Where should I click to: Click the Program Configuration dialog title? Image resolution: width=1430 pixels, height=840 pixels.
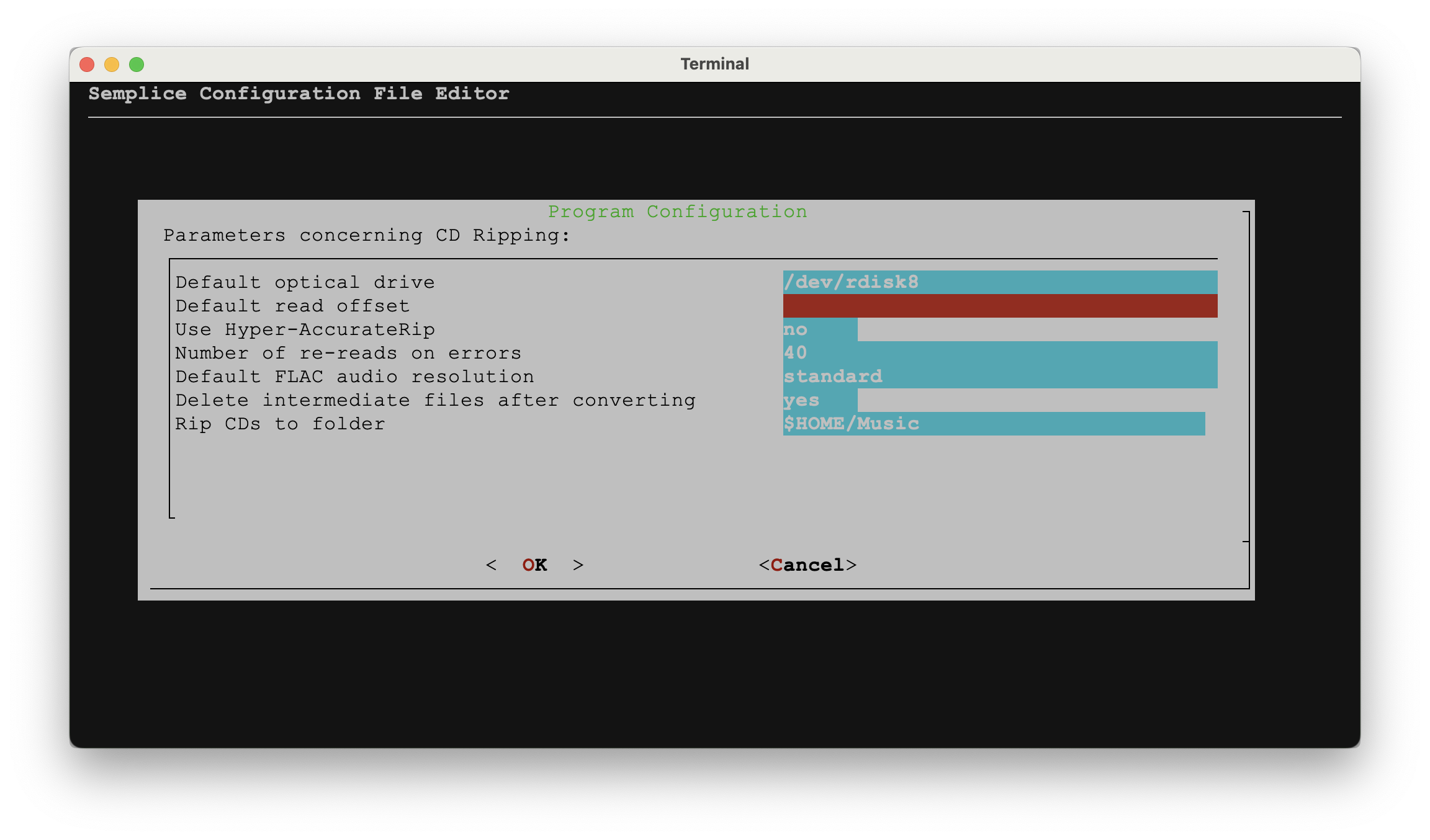click(678, 211)
